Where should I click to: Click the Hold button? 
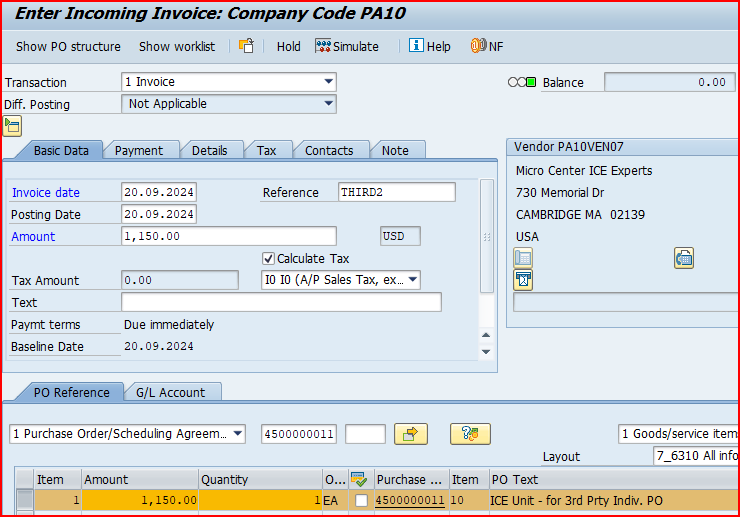[x=288, y=46]
